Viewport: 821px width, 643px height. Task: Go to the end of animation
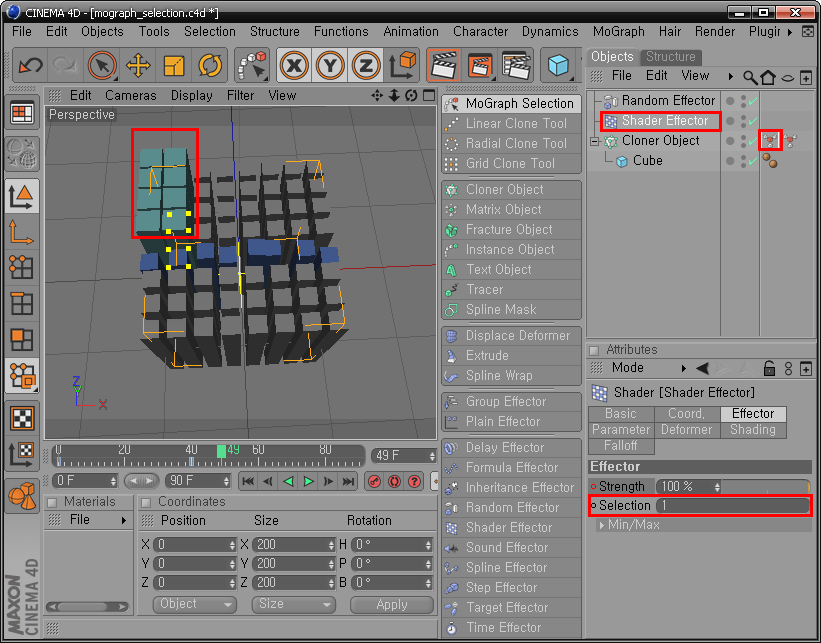coord(348,481)
